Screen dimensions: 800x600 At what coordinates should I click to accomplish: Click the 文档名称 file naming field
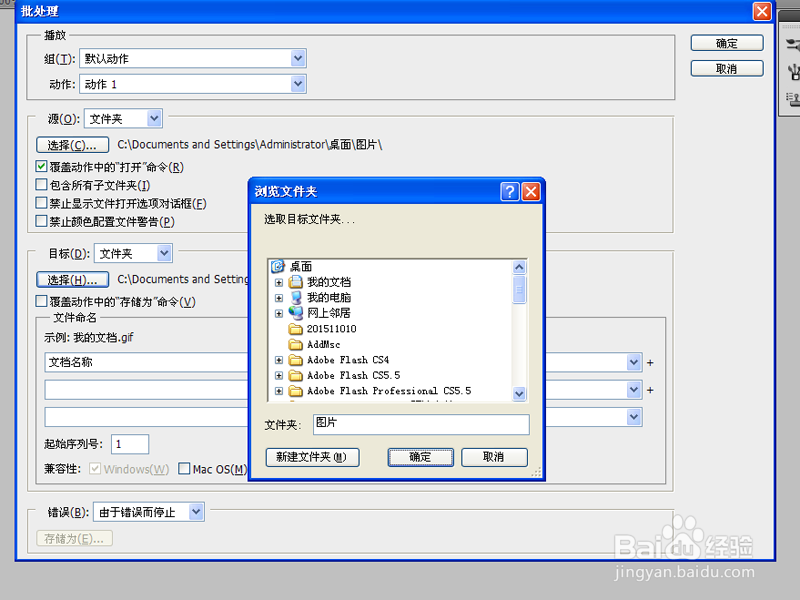pos(146,362)
